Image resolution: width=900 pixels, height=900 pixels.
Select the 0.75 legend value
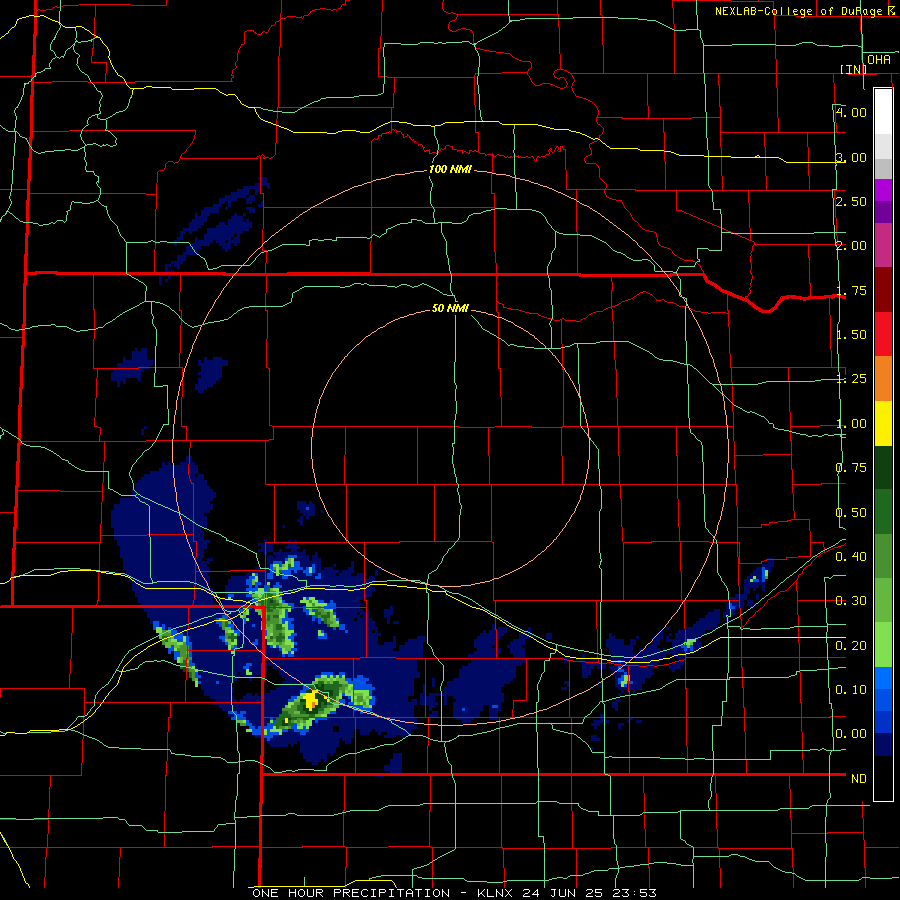pos(851,468)
